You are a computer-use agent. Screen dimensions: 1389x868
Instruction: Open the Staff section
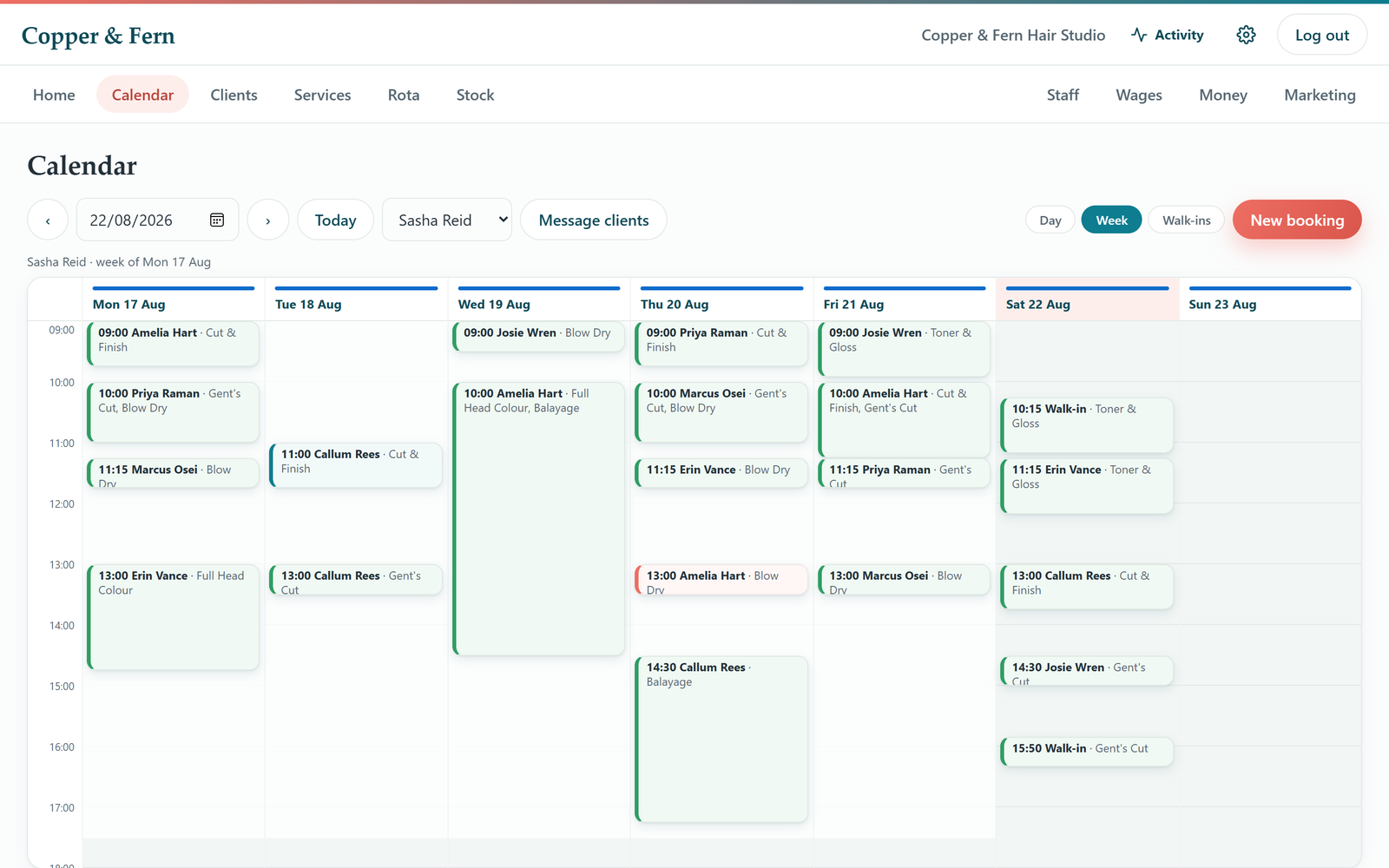point(1063,95)
